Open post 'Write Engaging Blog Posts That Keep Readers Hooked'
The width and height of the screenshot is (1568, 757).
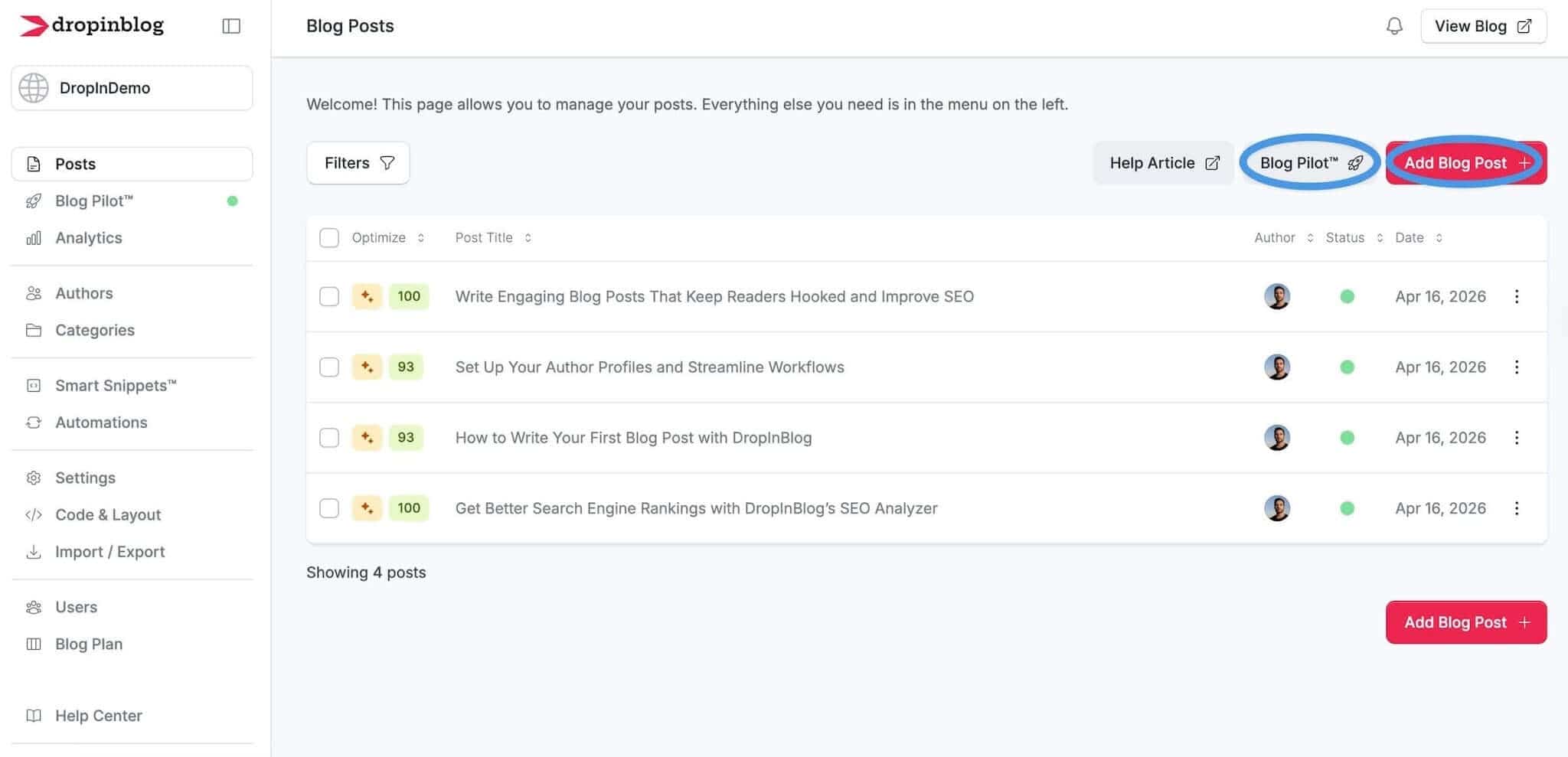(x=714, y=296)
